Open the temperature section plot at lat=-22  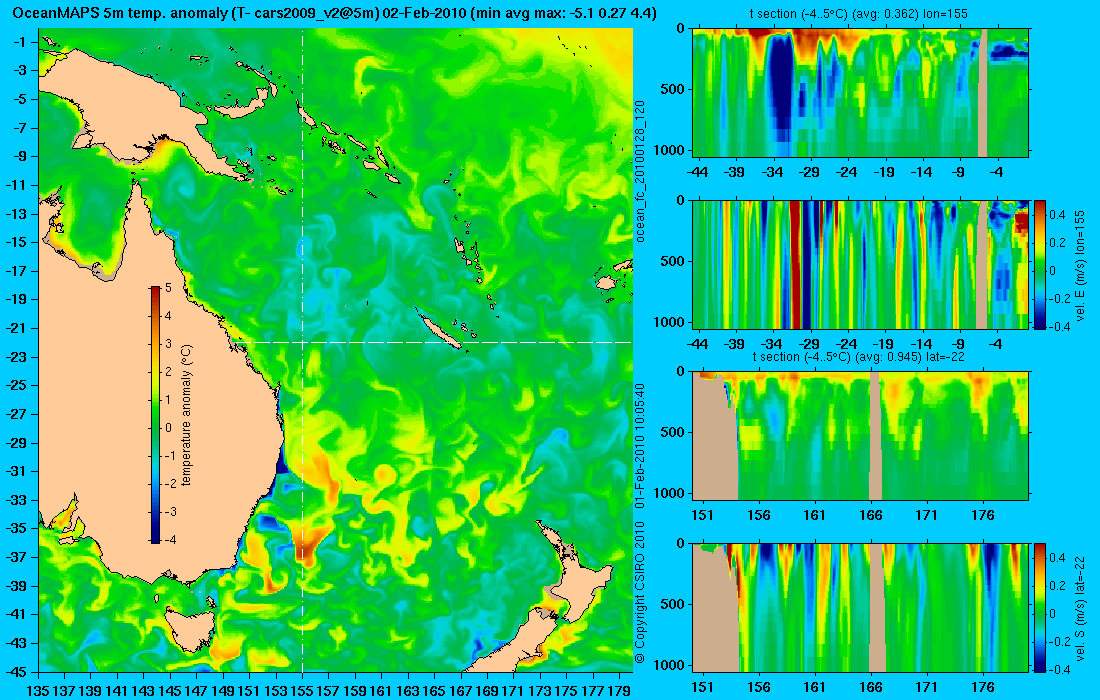click(861, 436)
